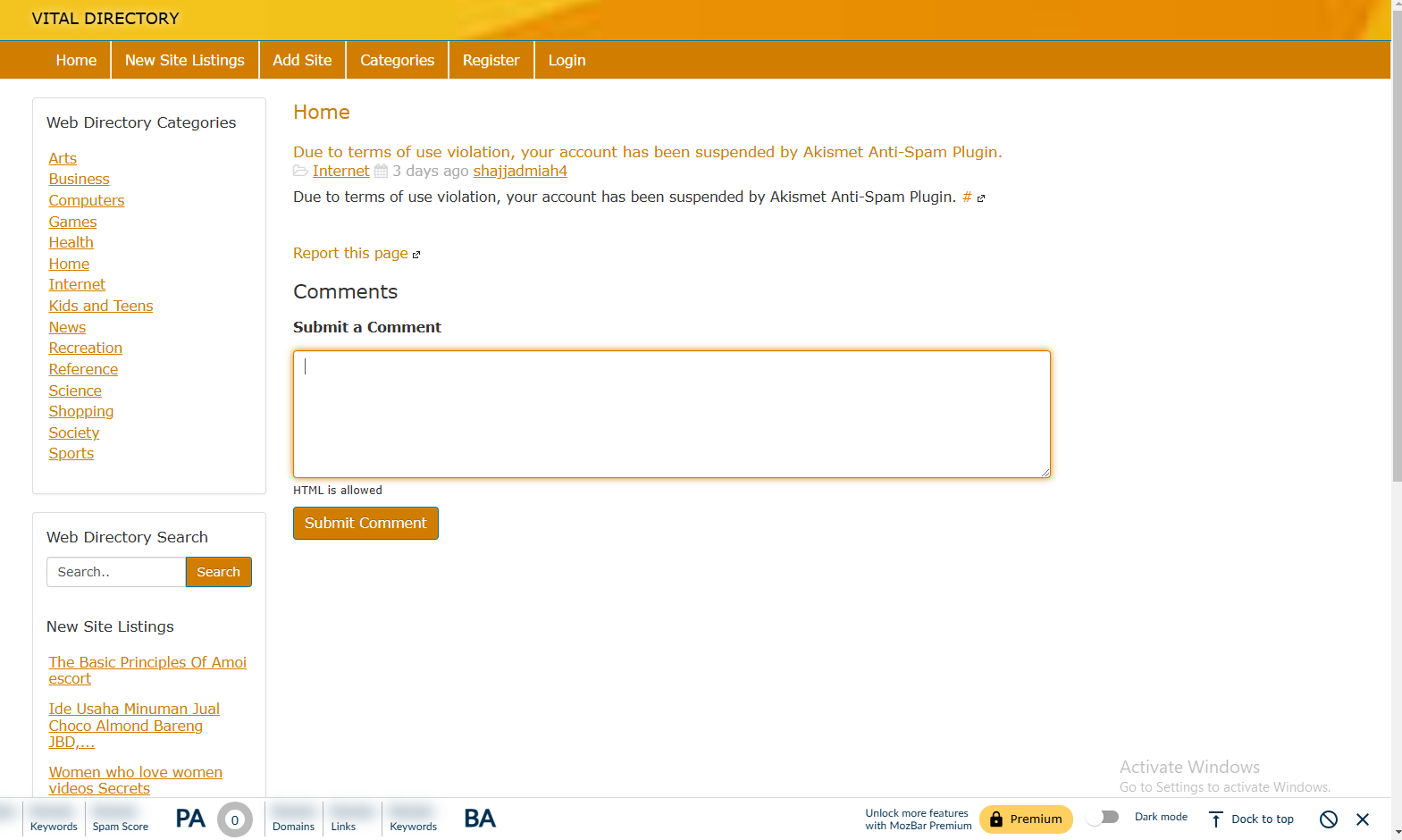Go to the Register page
Viewport: 1402px width, 840px height.
pyautogui.click(x=491, y=60)
